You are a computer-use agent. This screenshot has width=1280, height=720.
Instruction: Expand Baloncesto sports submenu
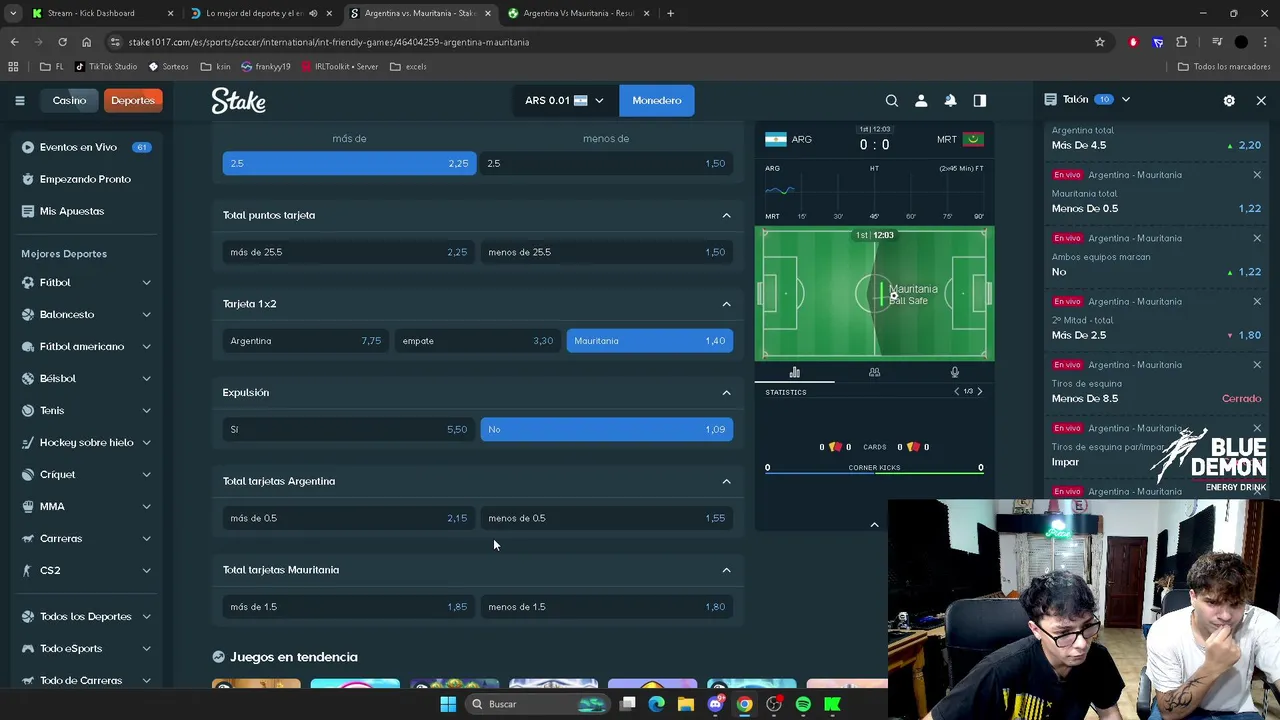pyautogui.click(x=146, y=314)
